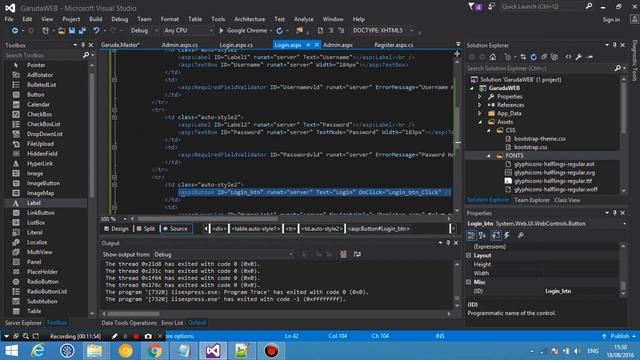
Task: Expand the App_Data folder node
Action: [480, 113]
